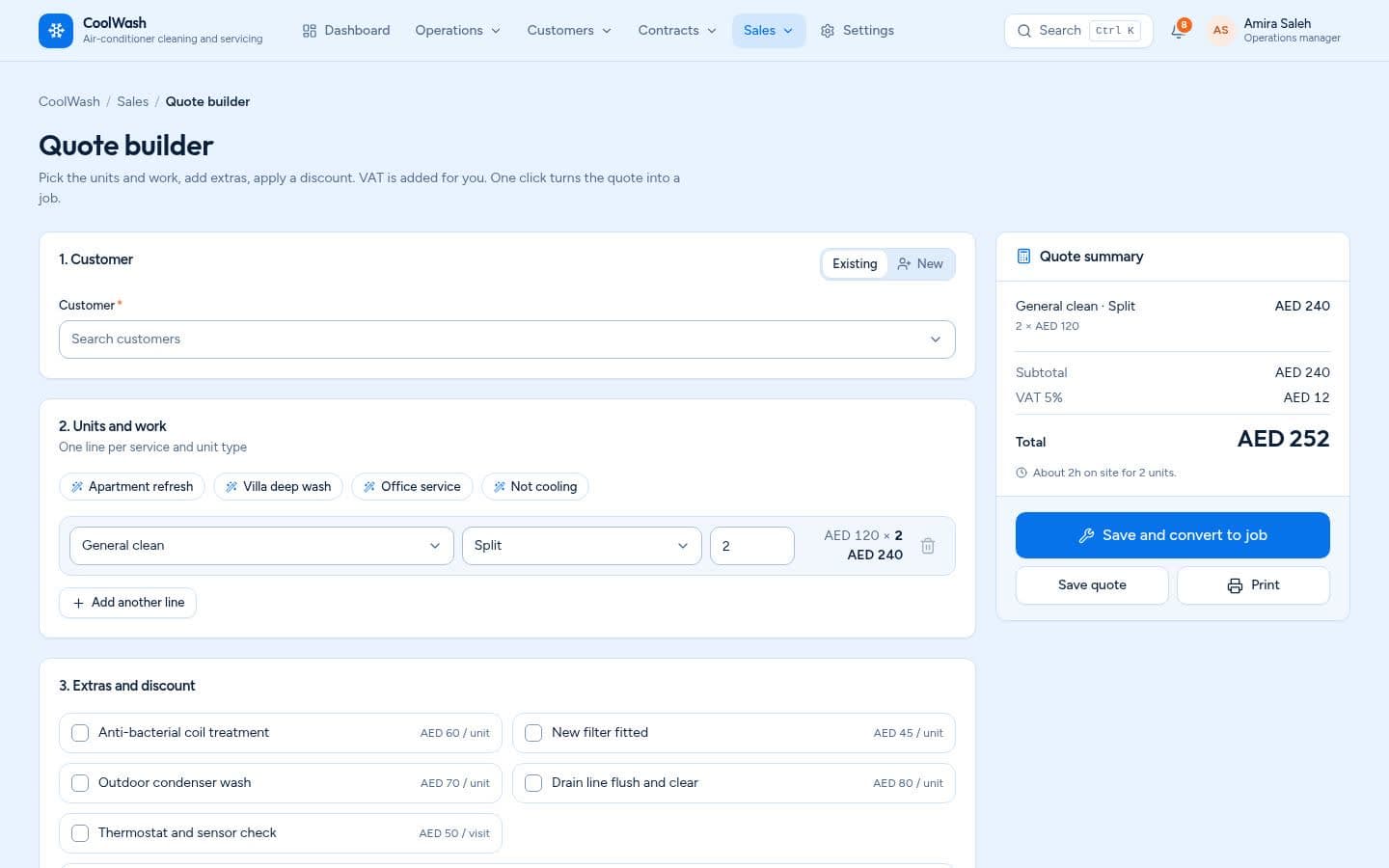Click Add another line

pyautogui.click(x=127, y=603)
